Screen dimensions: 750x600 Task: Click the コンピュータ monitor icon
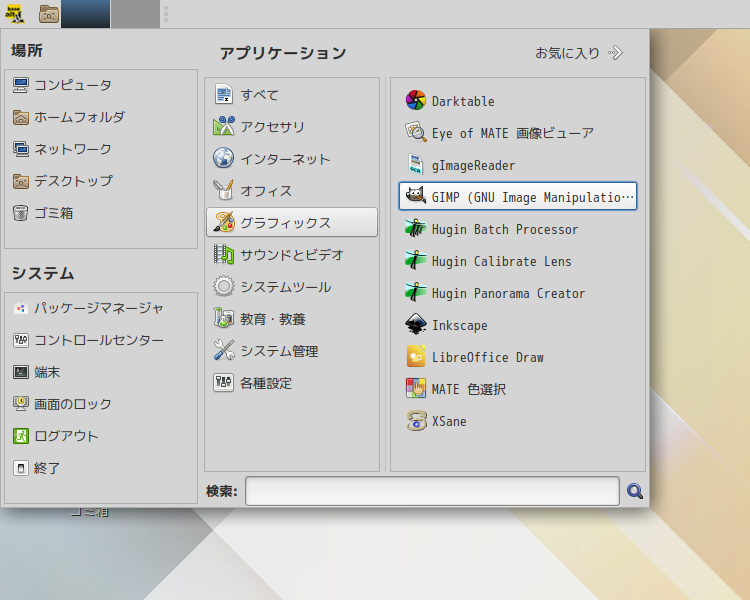[x=21, y=85]
